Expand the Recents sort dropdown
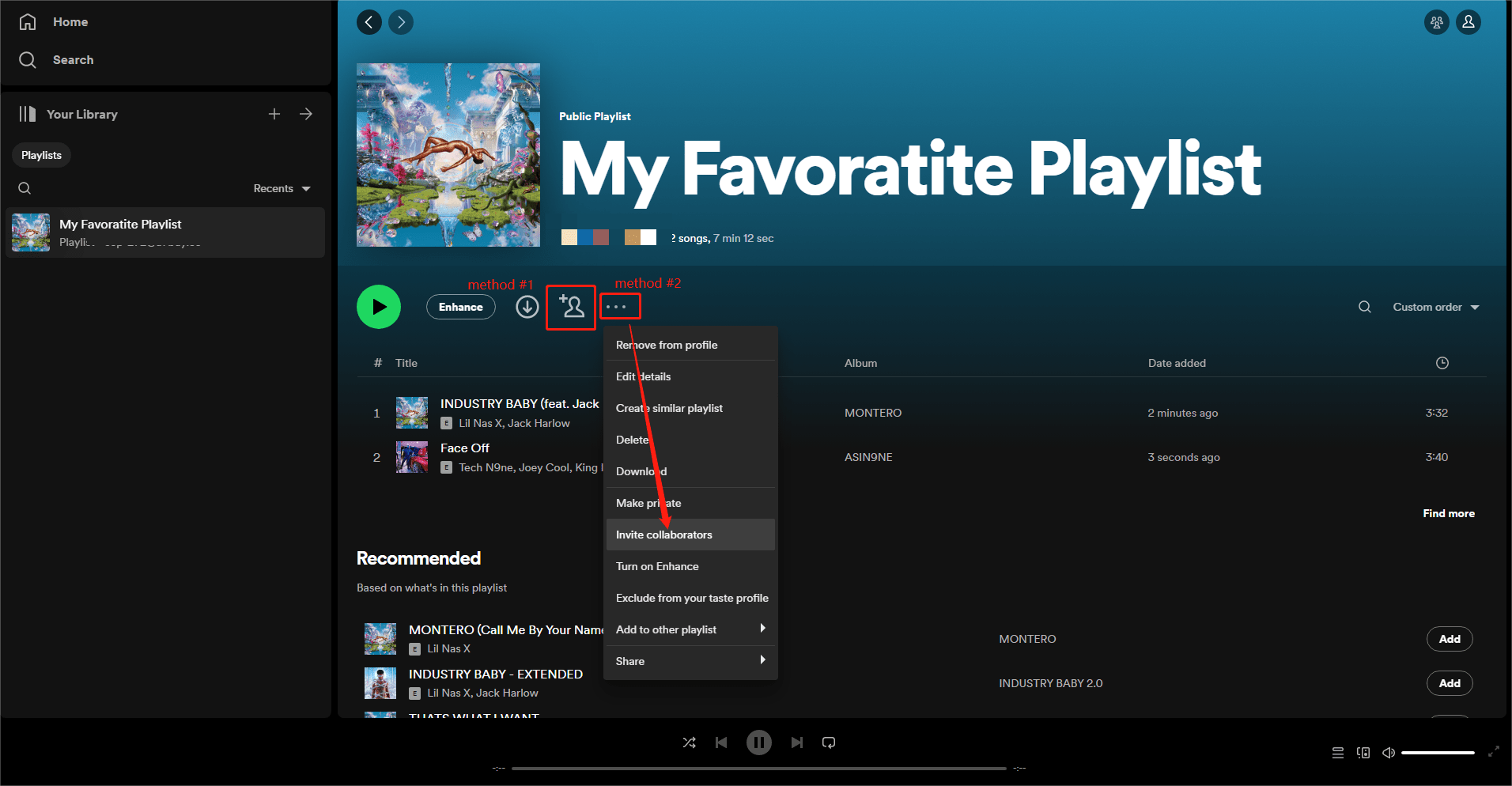 (x=282, y=188)
